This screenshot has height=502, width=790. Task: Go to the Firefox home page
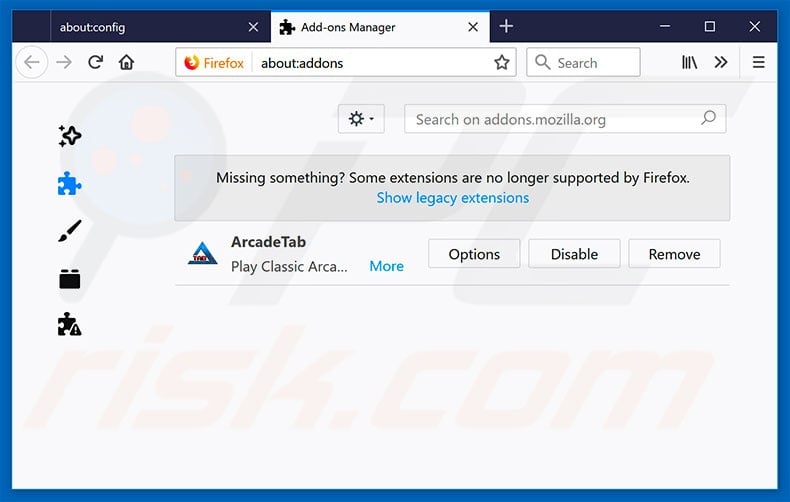[126, 62]
